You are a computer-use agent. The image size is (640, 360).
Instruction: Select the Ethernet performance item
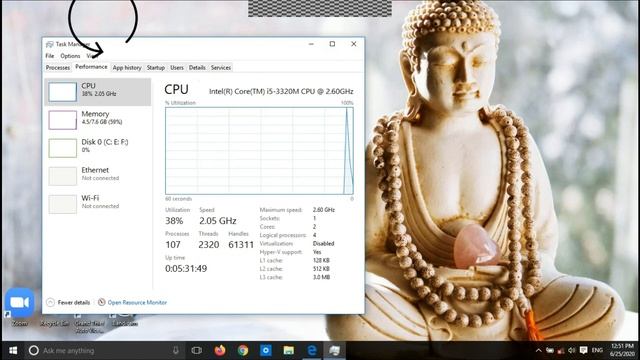click(98, 176)
